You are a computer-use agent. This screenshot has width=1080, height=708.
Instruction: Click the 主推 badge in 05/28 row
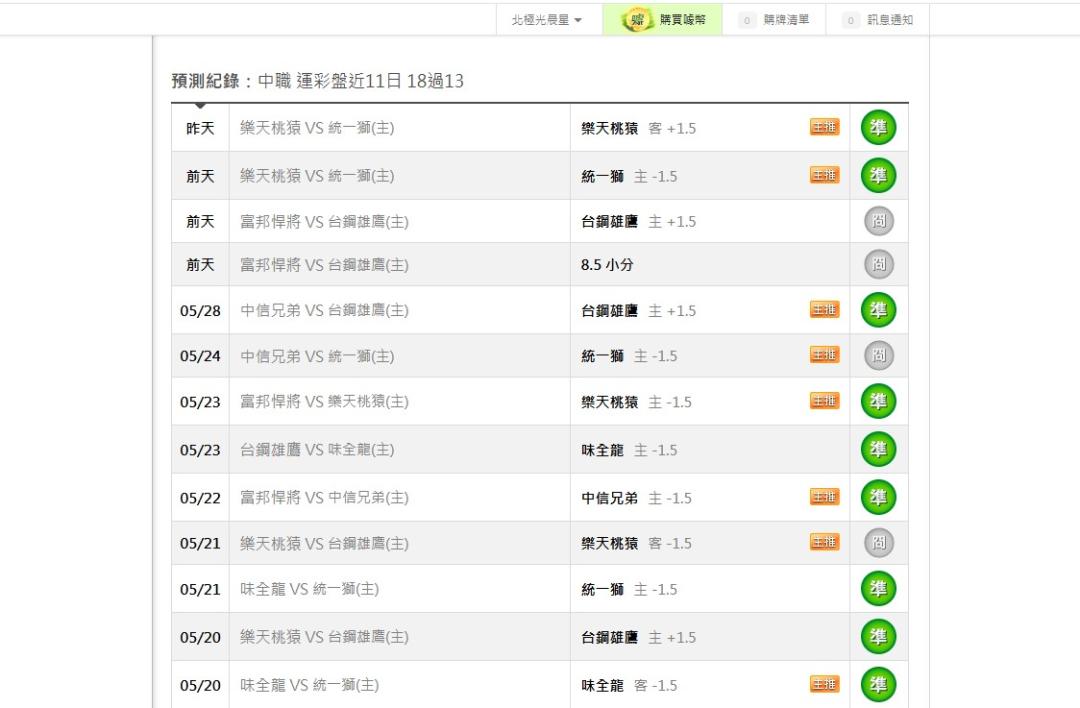(x=824, y=310)
